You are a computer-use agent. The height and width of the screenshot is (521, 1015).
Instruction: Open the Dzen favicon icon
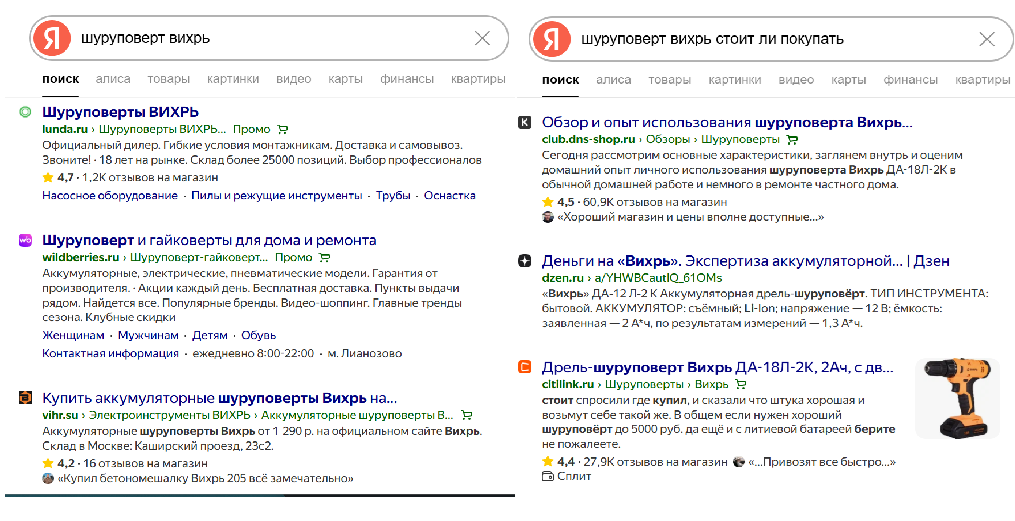(x=525, y=261)
